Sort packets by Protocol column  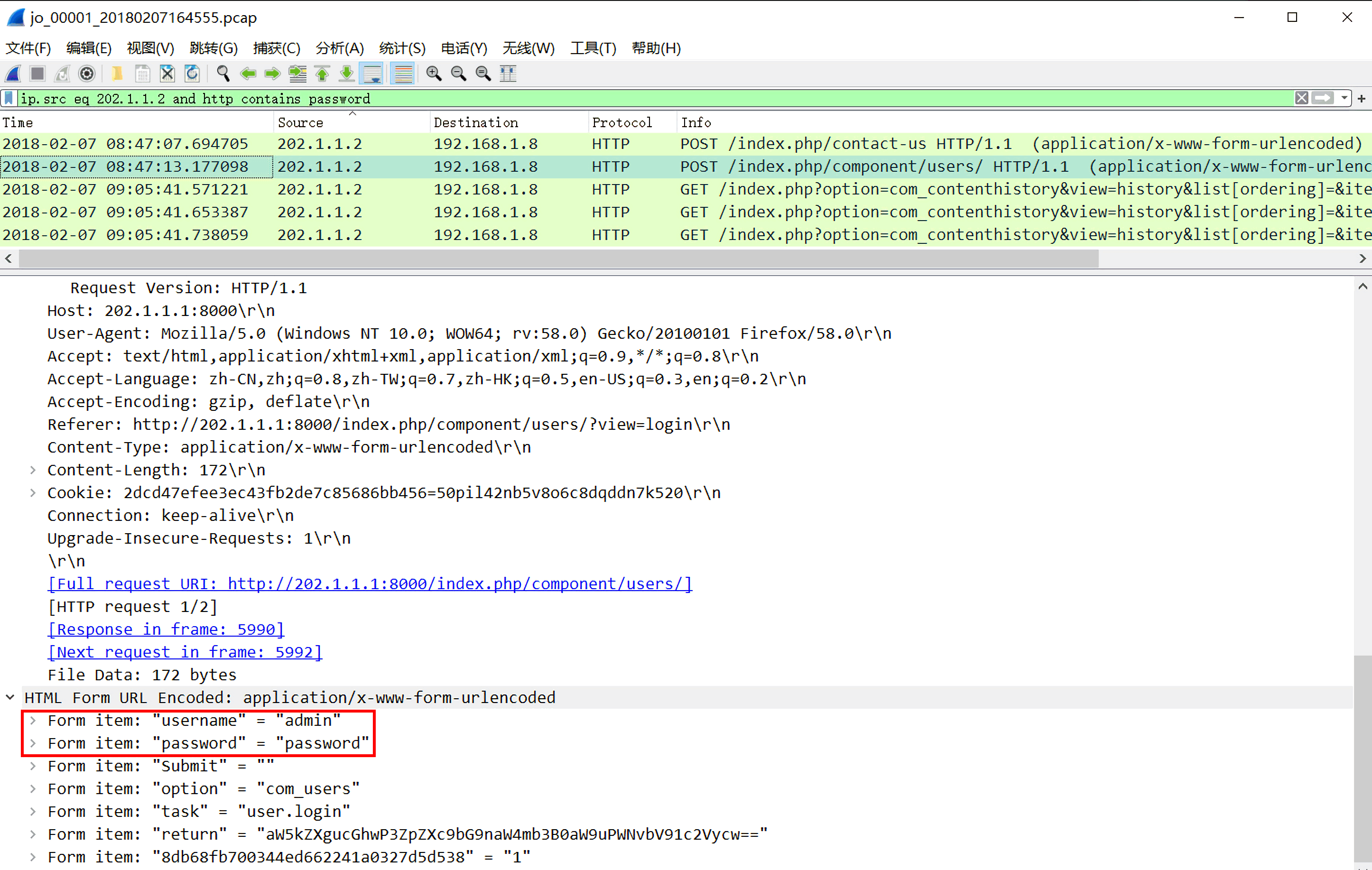pos(632,122)
